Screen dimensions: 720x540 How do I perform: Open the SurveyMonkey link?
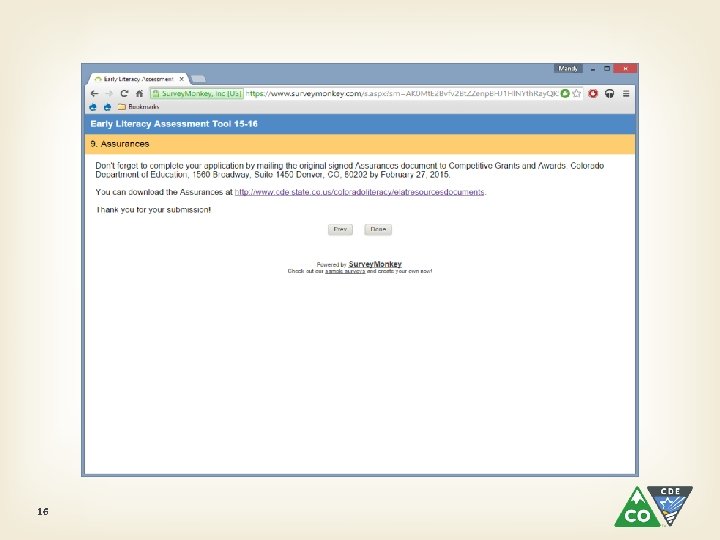tap(375, 264)
